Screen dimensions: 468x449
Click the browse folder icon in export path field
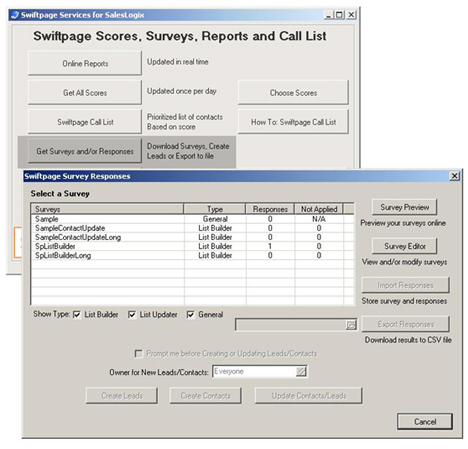click(351, 325)
